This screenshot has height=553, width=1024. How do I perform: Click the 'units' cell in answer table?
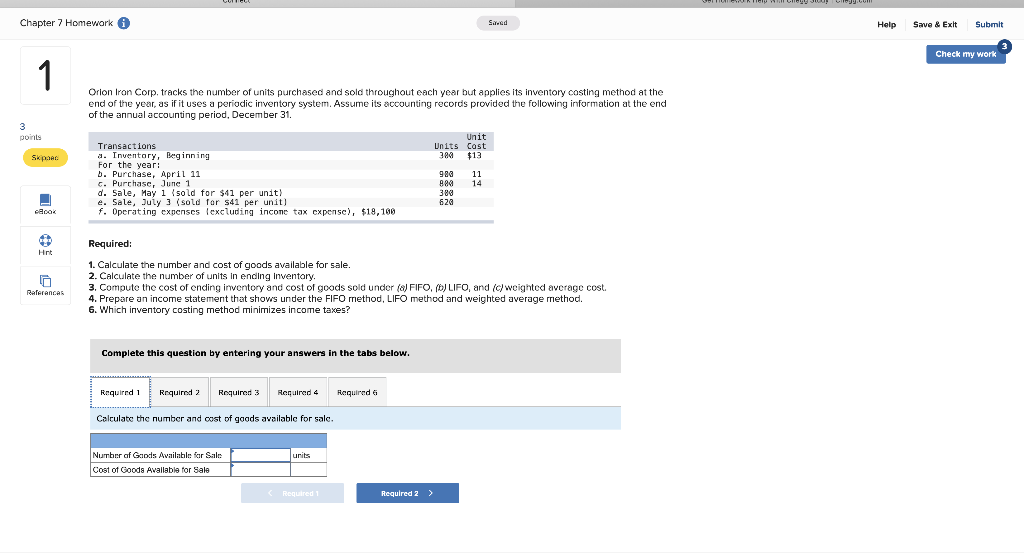coord(308,455)
